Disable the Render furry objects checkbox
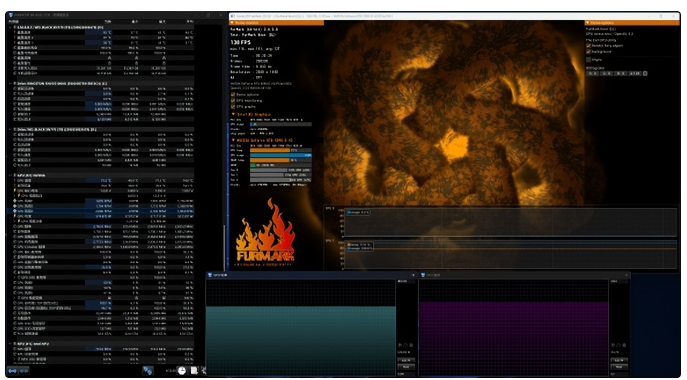Image resolution: width=687 pixels, height=380 pixels. click(588, 46)
